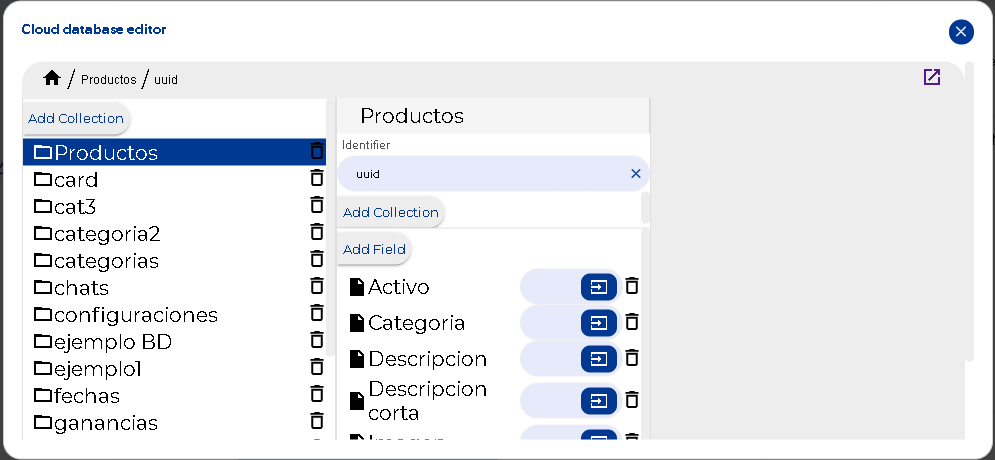Delete the ejemplo1 collection
This screenshot has height=460, width=995.
pos(317,367)
